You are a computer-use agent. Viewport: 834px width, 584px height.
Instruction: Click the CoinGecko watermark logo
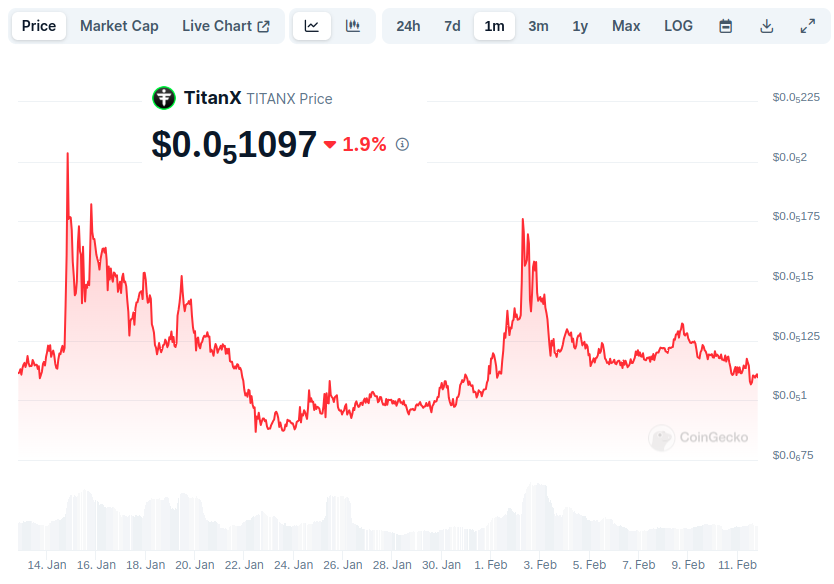[x=661, y=437]
